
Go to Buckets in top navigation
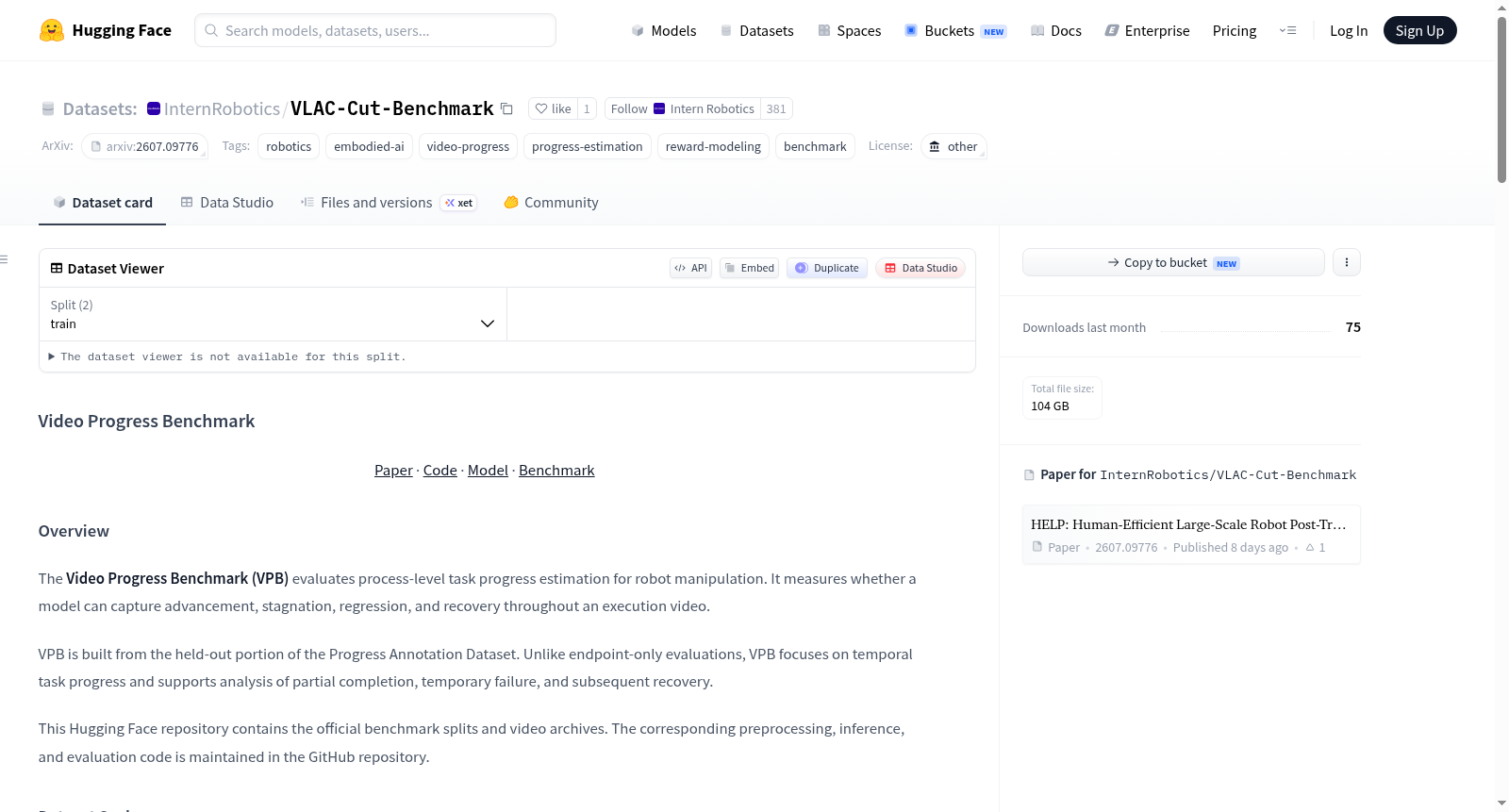955,30
